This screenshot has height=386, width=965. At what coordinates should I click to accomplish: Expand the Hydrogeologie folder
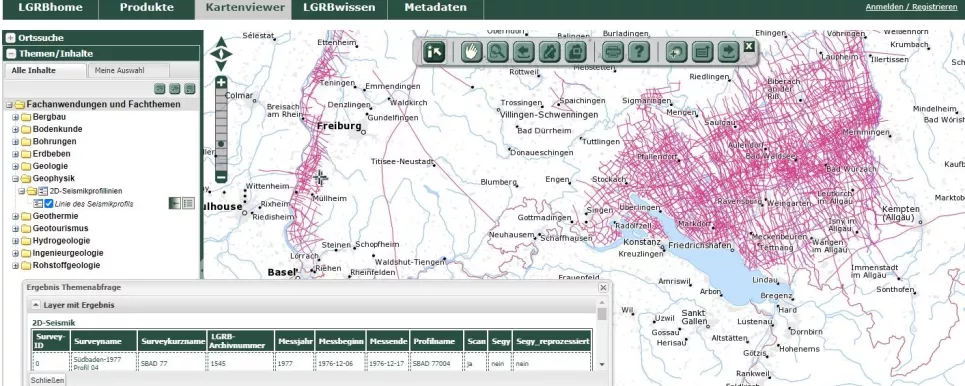(15, 241)
